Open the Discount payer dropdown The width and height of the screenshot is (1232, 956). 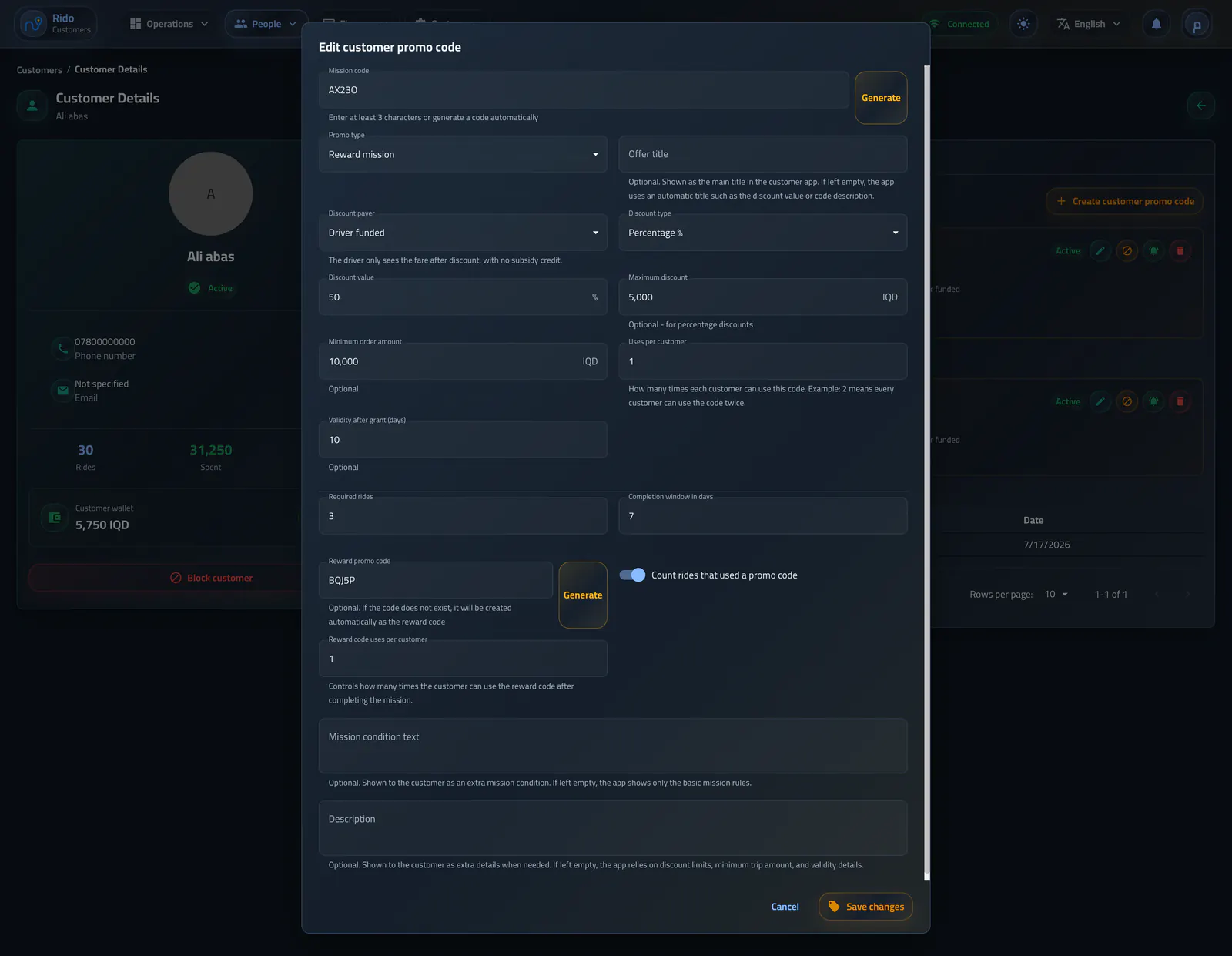(x=463, y=233)
